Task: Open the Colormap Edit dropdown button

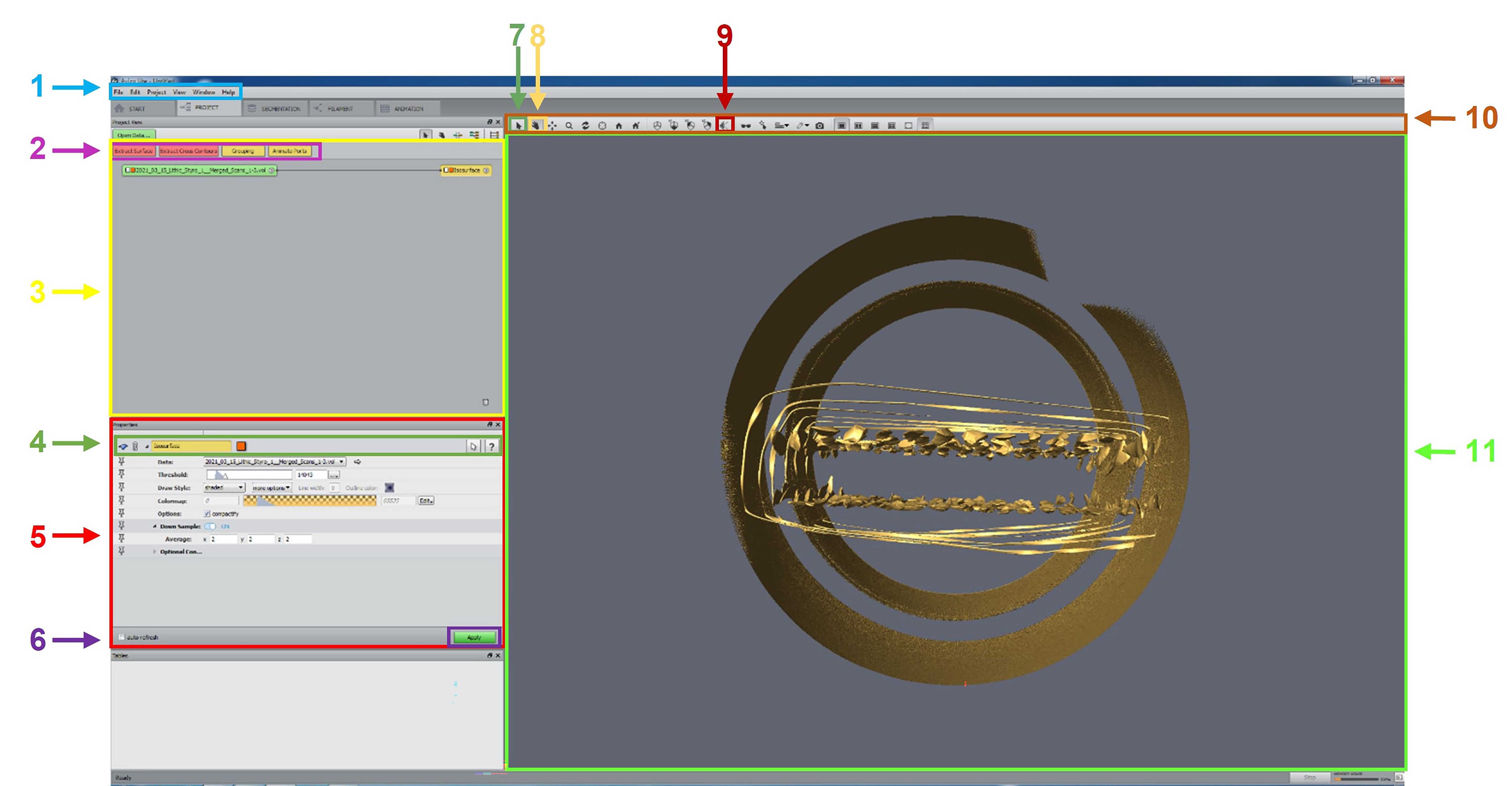Action: (x=426, y=501)
